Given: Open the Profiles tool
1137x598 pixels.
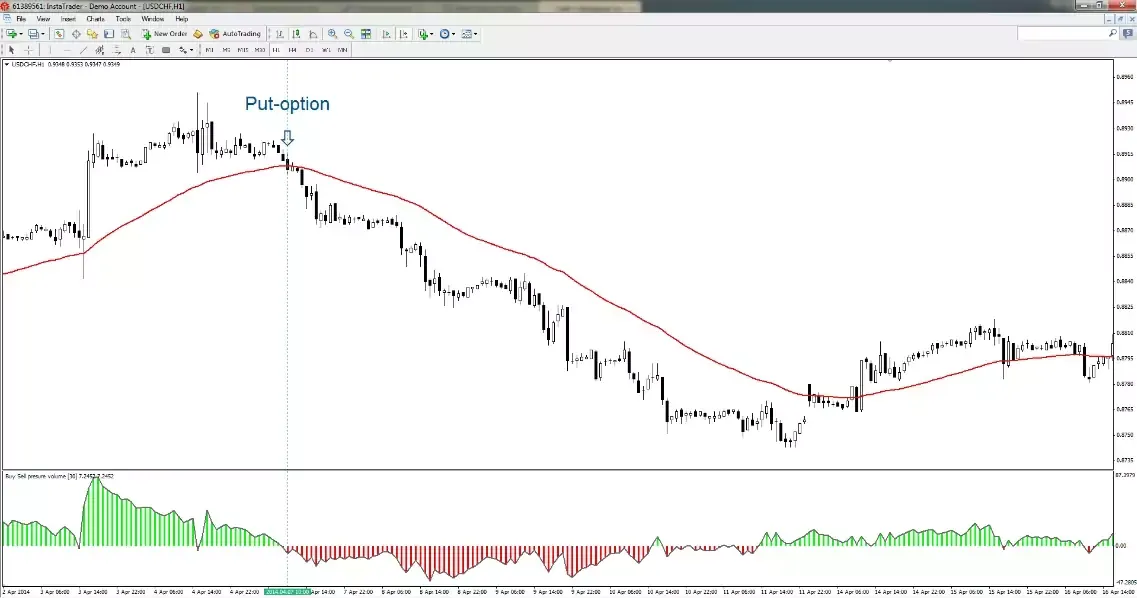Looking at the screenshot, I should (x=33, y=34).
